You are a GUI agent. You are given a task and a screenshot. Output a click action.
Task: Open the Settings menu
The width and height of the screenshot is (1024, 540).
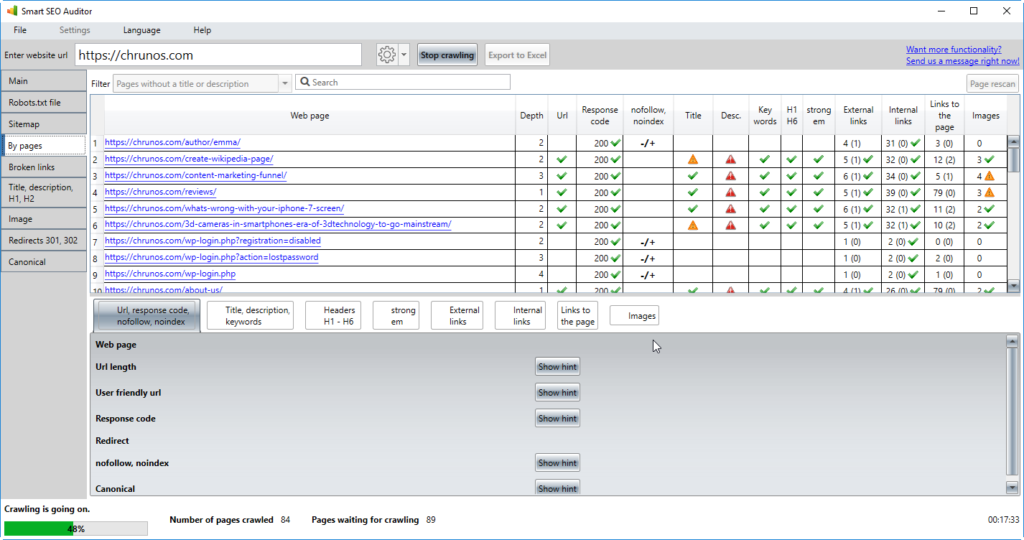[x=74, y=30]
